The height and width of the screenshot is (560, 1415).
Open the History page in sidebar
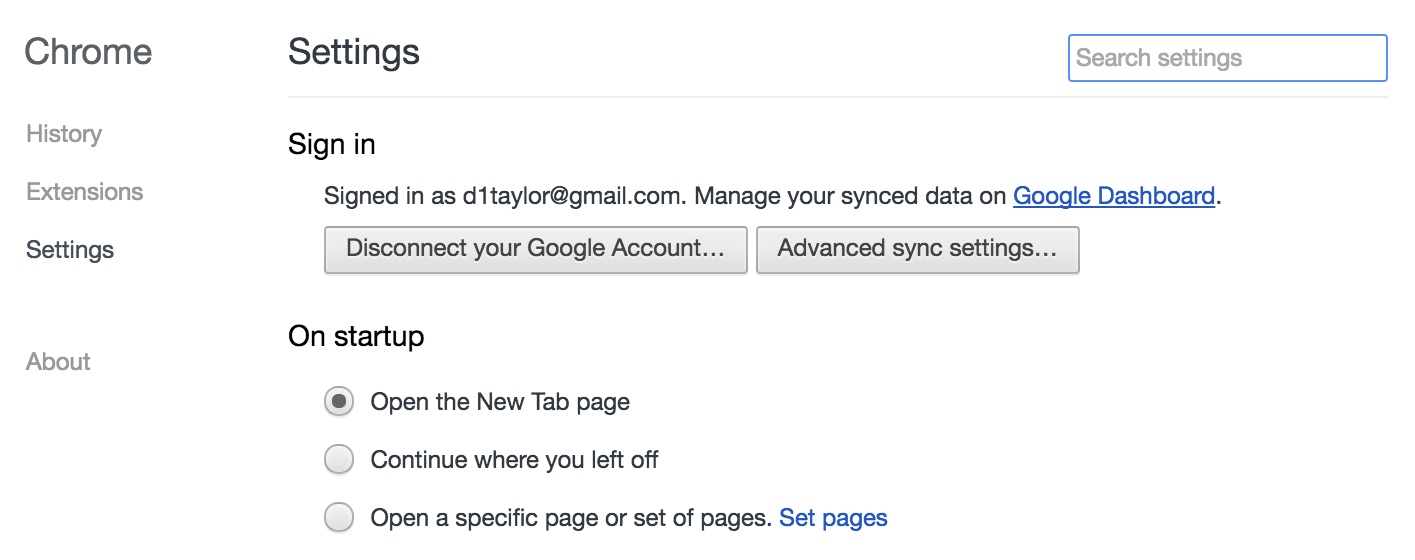tap(64, 134)
